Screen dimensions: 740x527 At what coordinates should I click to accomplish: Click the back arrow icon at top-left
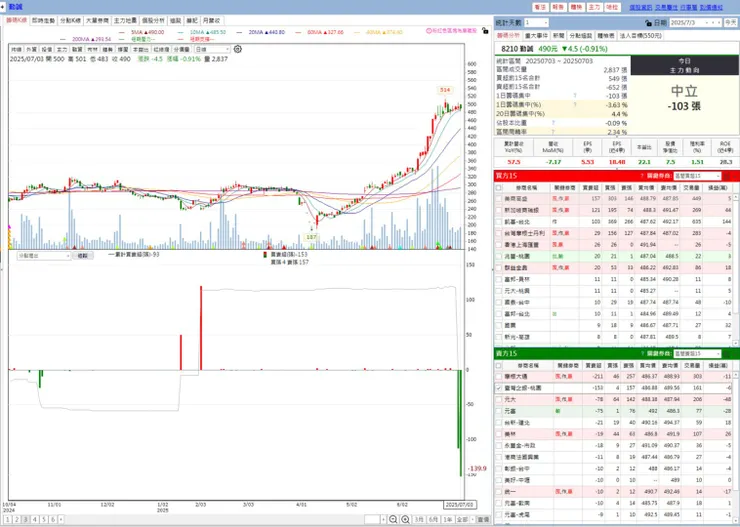pos(3,7)
